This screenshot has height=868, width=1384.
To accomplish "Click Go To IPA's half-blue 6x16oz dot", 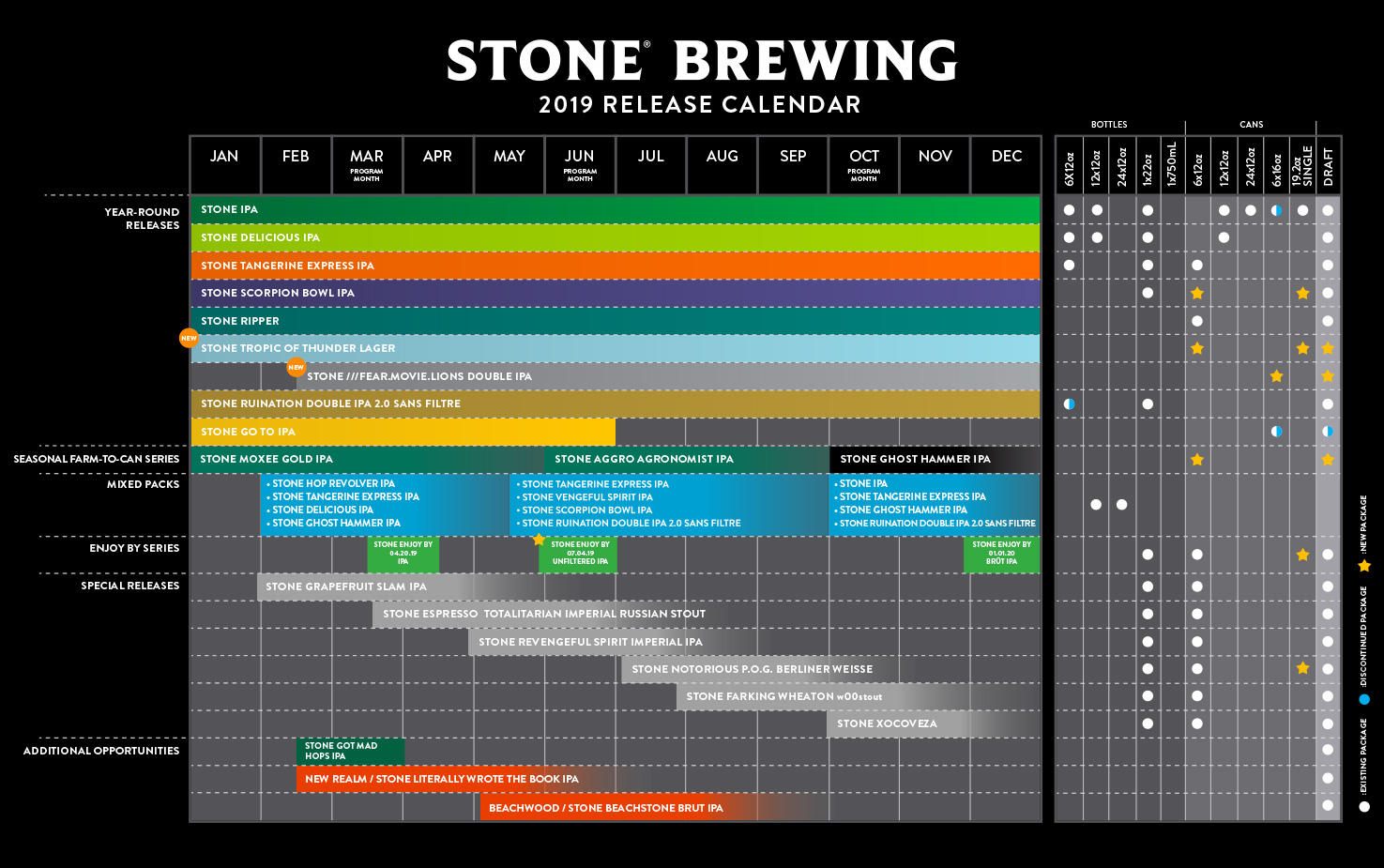I will (x=1276, y=432).
